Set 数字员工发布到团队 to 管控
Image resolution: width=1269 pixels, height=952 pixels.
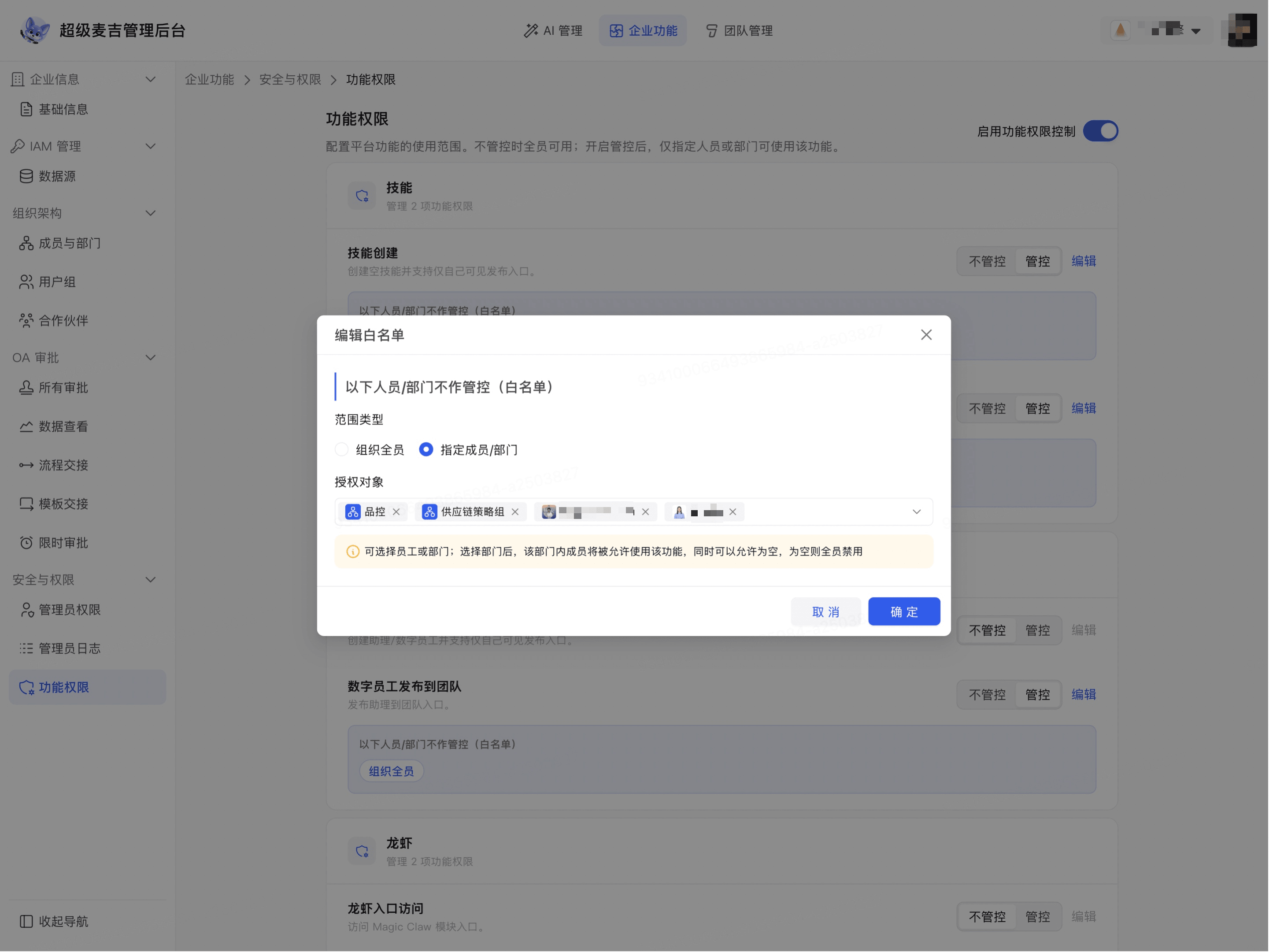1038,695
